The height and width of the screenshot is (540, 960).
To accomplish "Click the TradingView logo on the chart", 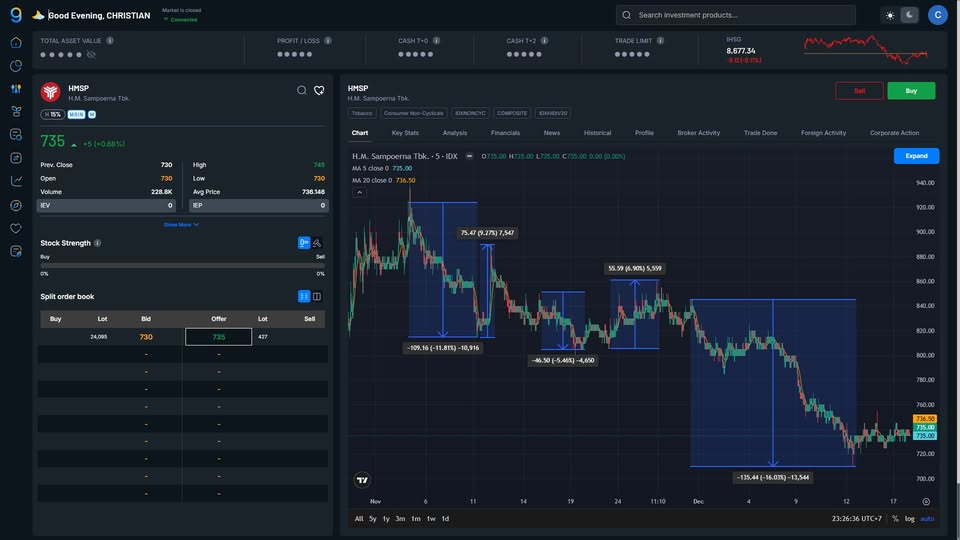I will 362,480.
